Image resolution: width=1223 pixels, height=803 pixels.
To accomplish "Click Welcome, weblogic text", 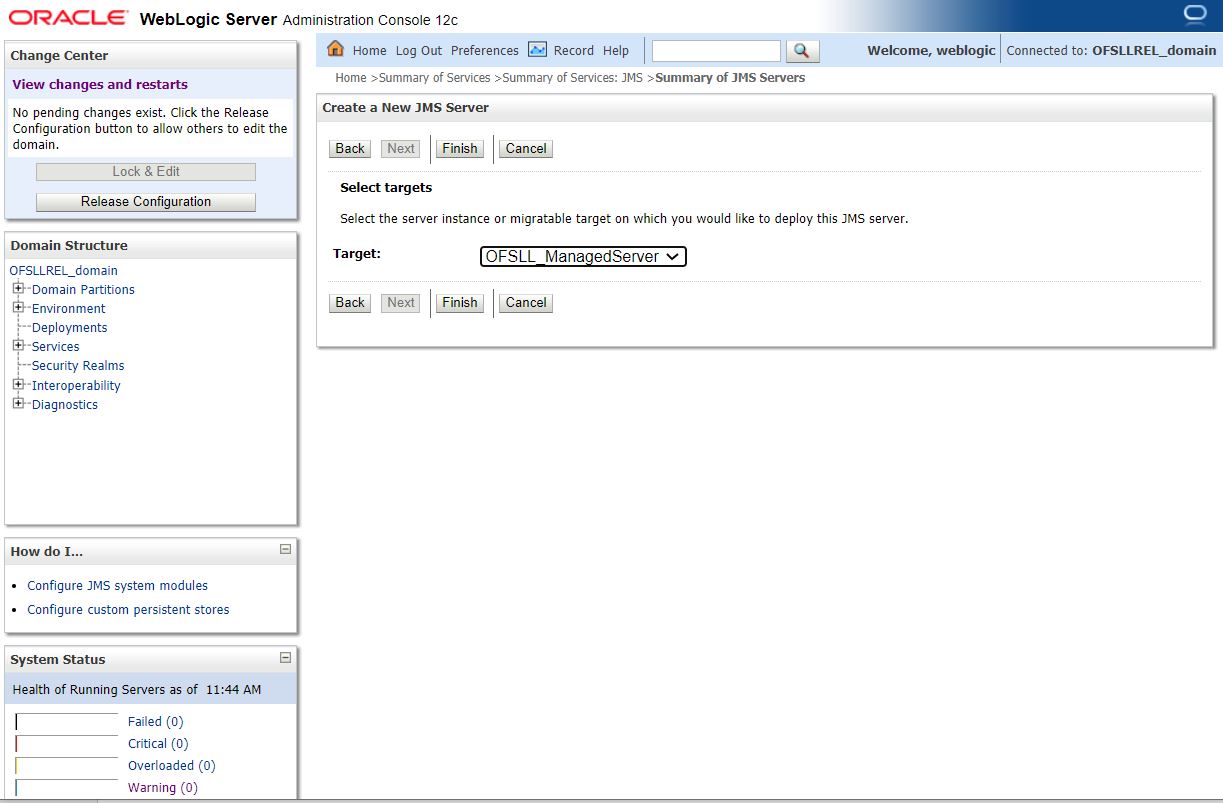I will (x=931, y=50).
